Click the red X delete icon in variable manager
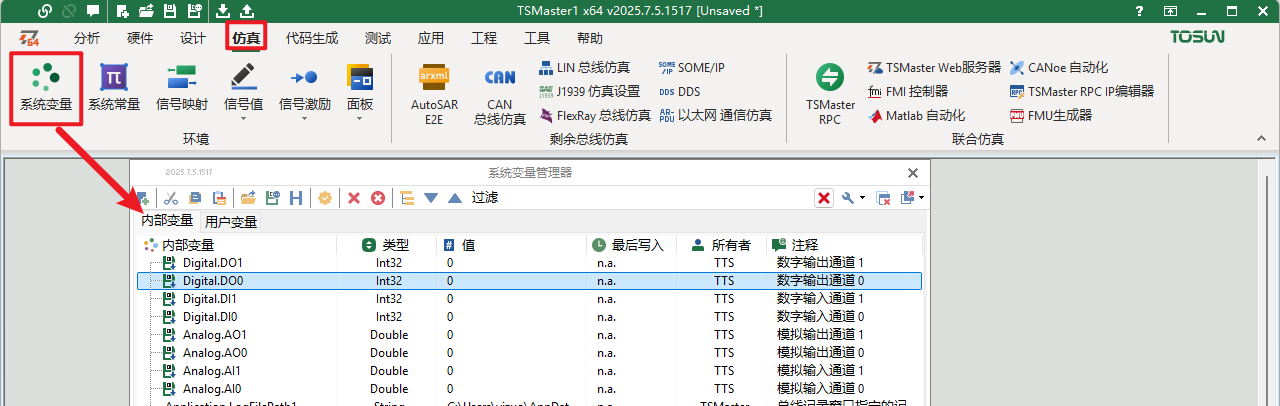The width and height of the screenshot is (1280, 406). click(x=354, y=198)
